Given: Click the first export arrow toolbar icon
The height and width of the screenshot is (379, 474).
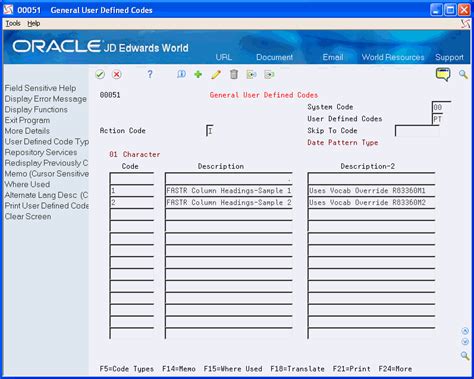Looking at the screenshot, I should tap(251, 74).
